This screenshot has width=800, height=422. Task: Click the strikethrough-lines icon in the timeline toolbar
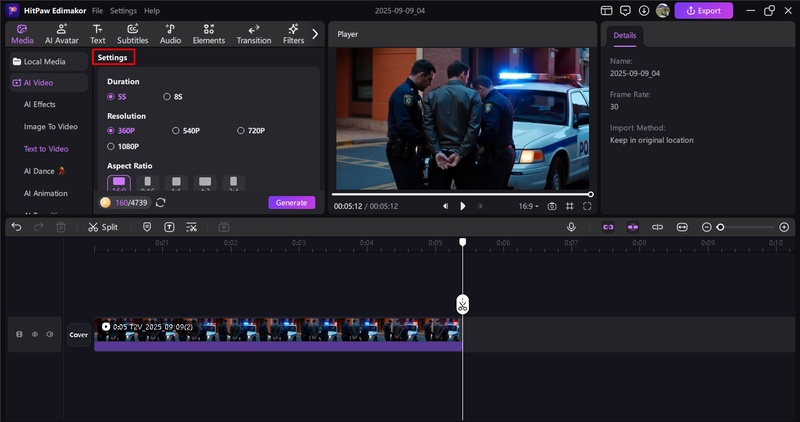(x=191, y=227)
